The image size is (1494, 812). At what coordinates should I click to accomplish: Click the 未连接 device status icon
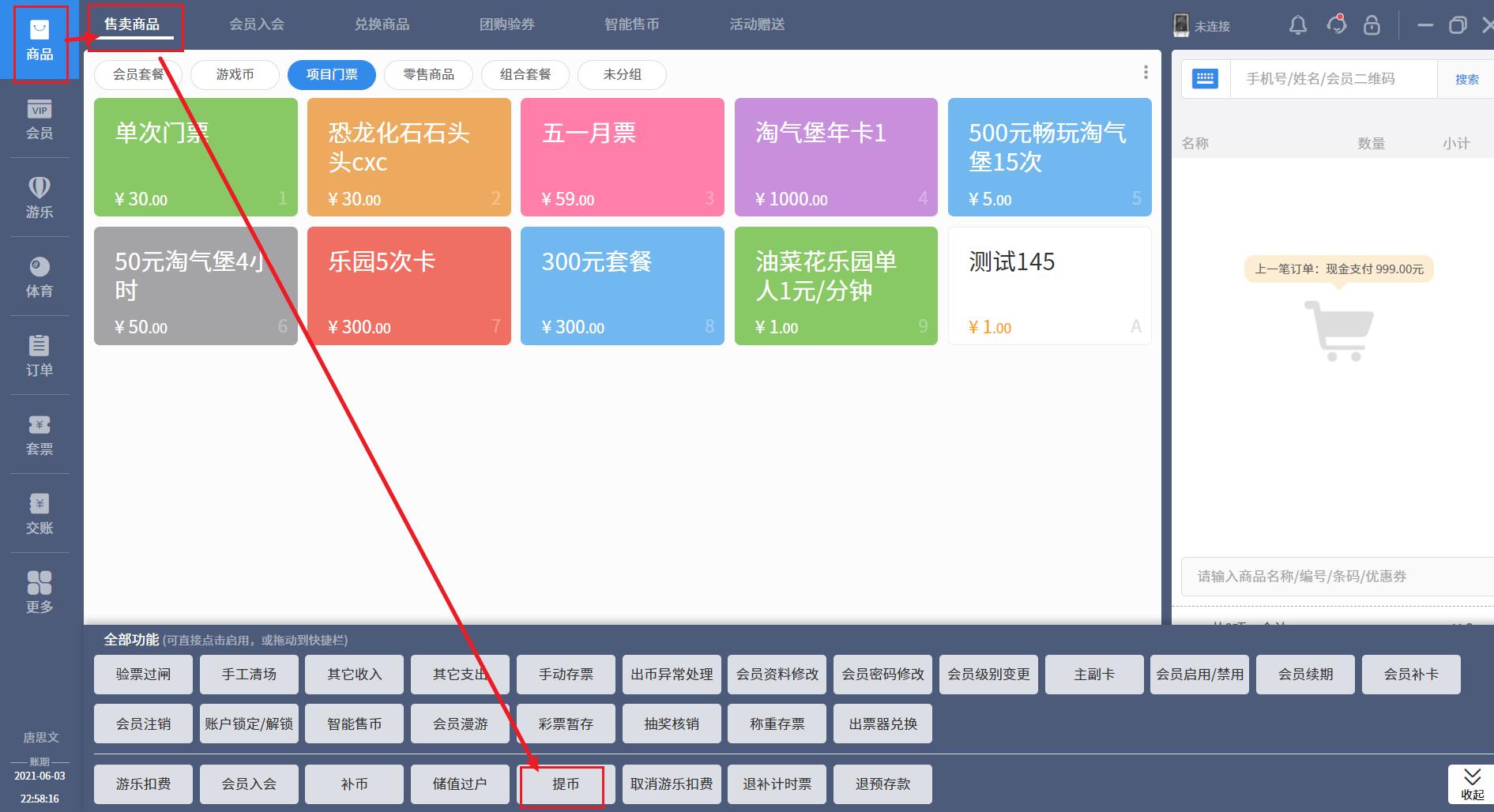pos(1181,25)
